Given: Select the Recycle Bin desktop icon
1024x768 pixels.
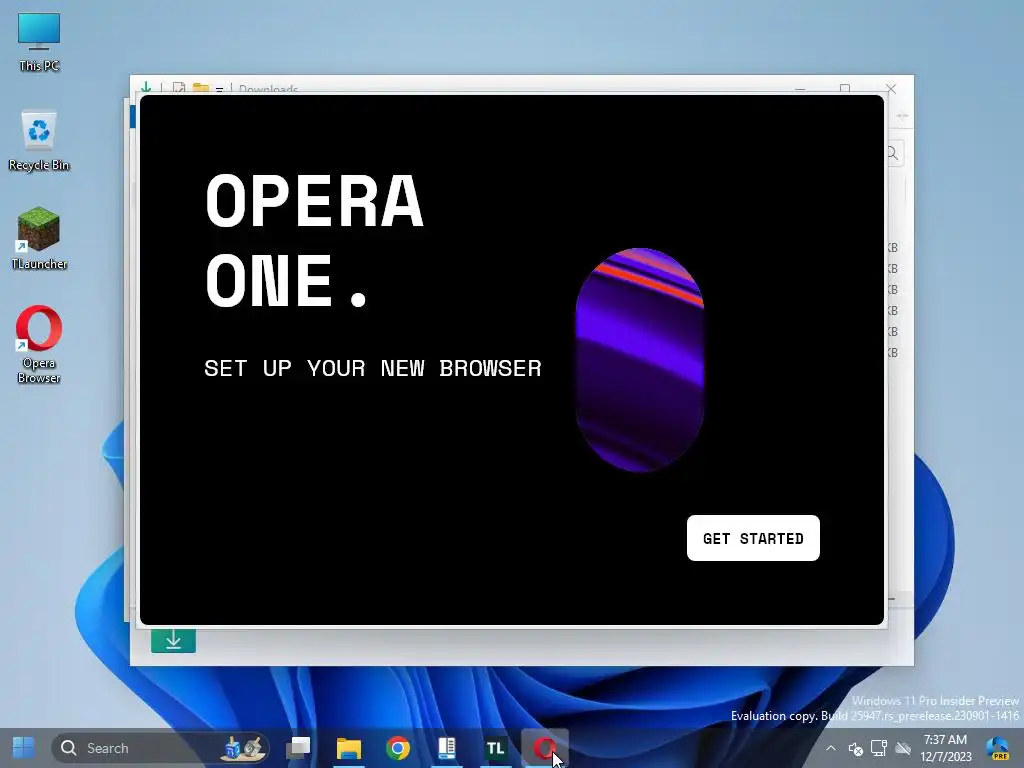Looking at the screenshot, I should click(x=39, y=141).
